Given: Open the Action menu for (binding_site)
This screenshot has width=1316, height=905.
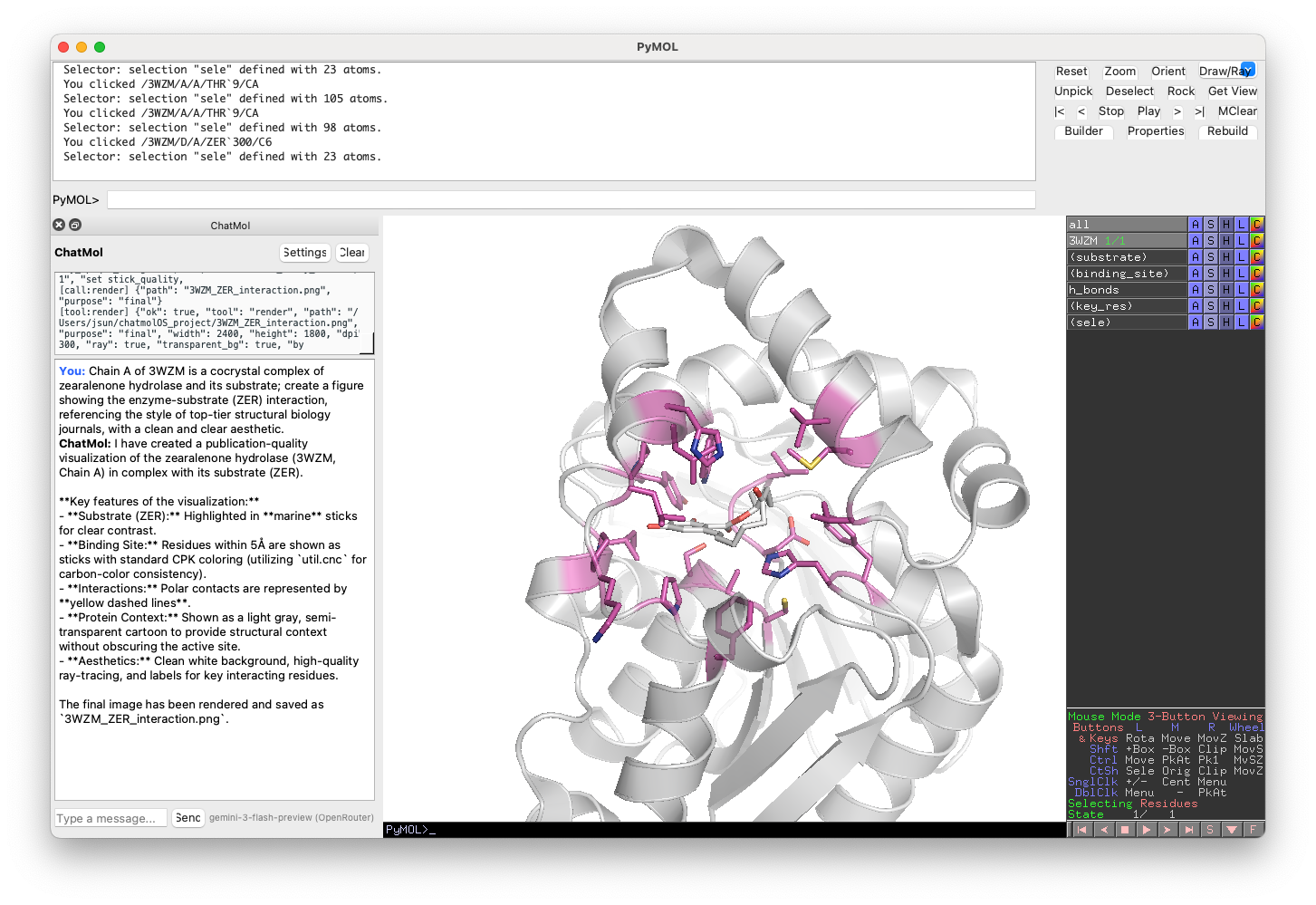Looking at the screenshot, I should click(x=1196, y=274).
